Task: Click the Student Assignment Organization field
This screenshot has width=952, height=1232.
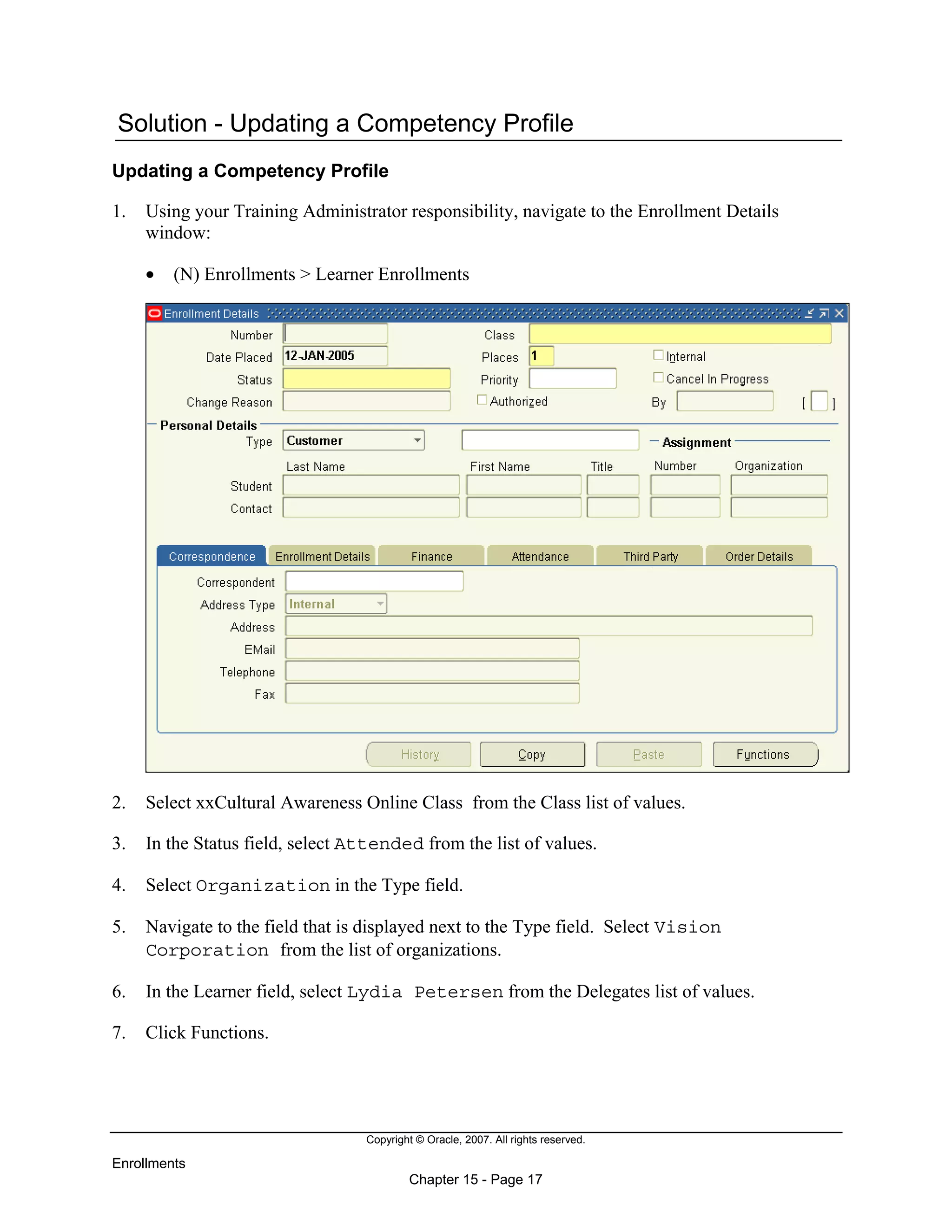Action: pos(780,485)
